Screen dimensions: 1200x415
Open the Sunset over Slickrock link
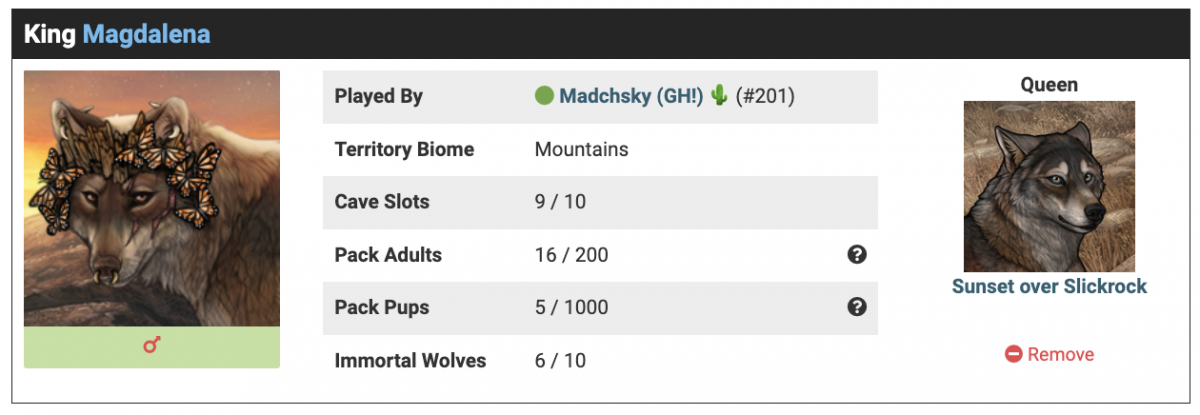(x=1049, y=287)
